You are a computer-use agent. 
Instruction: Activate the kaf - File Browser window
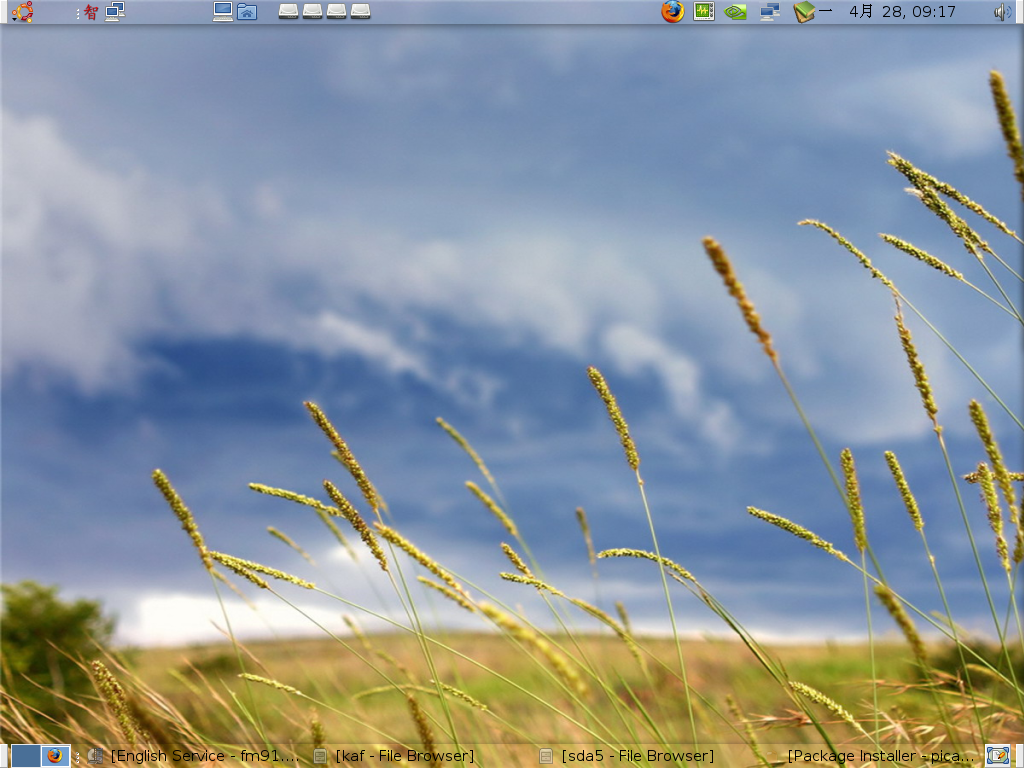pyautogui.click(x=394, y=756)
